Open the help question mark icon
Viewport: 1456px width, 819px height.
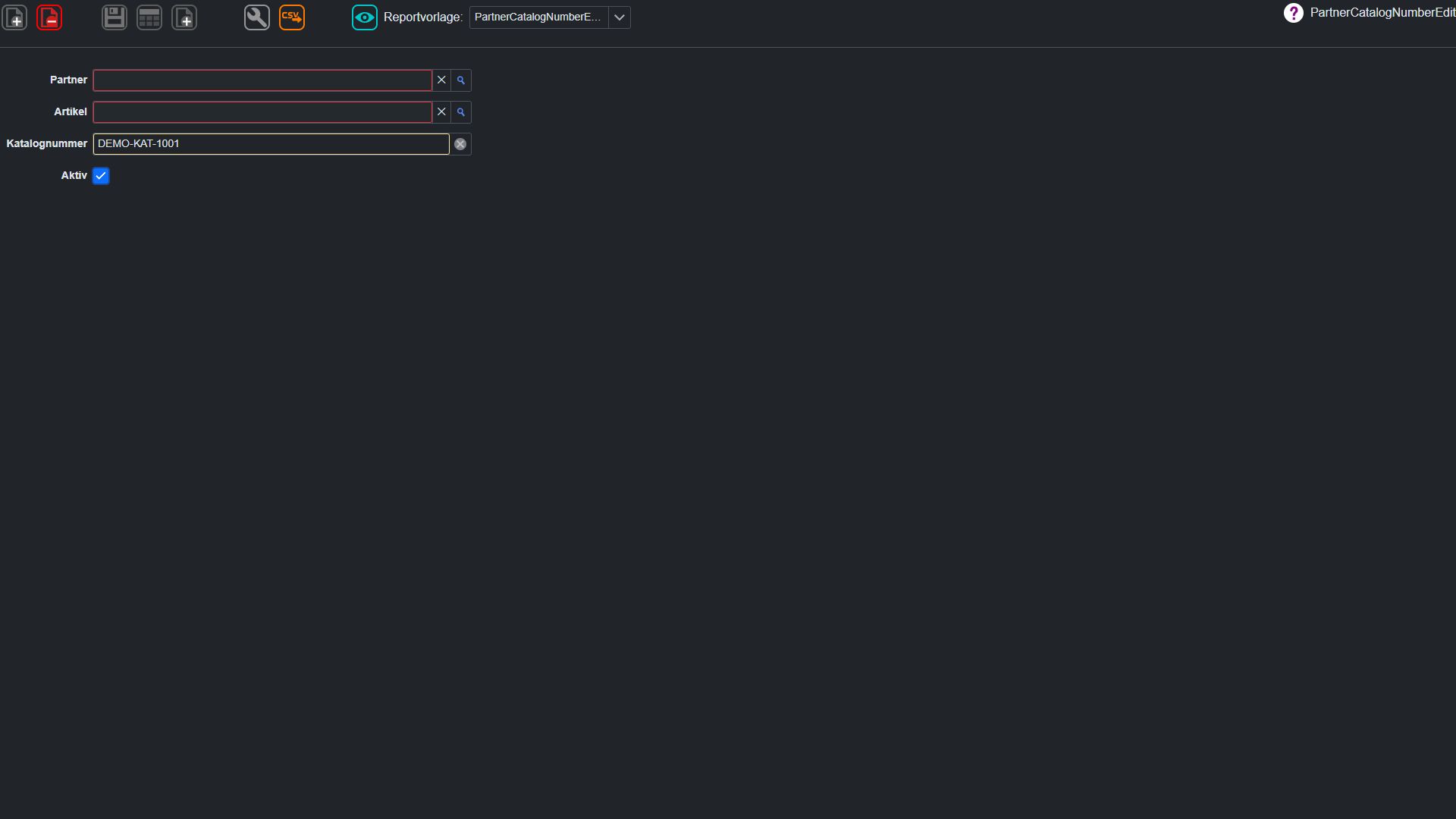[1294, 13]
